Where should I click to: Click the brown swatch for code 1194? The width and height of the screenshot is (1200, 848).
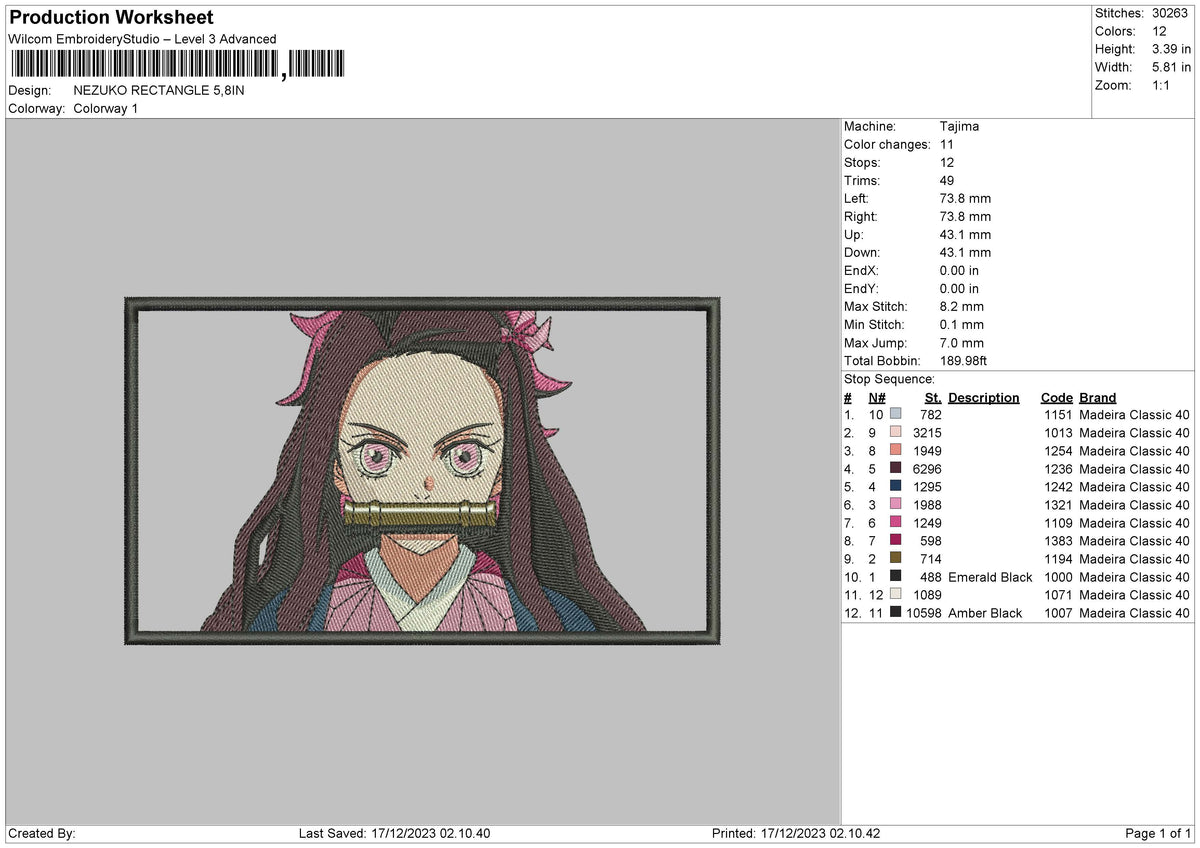[x=896, y=559]
